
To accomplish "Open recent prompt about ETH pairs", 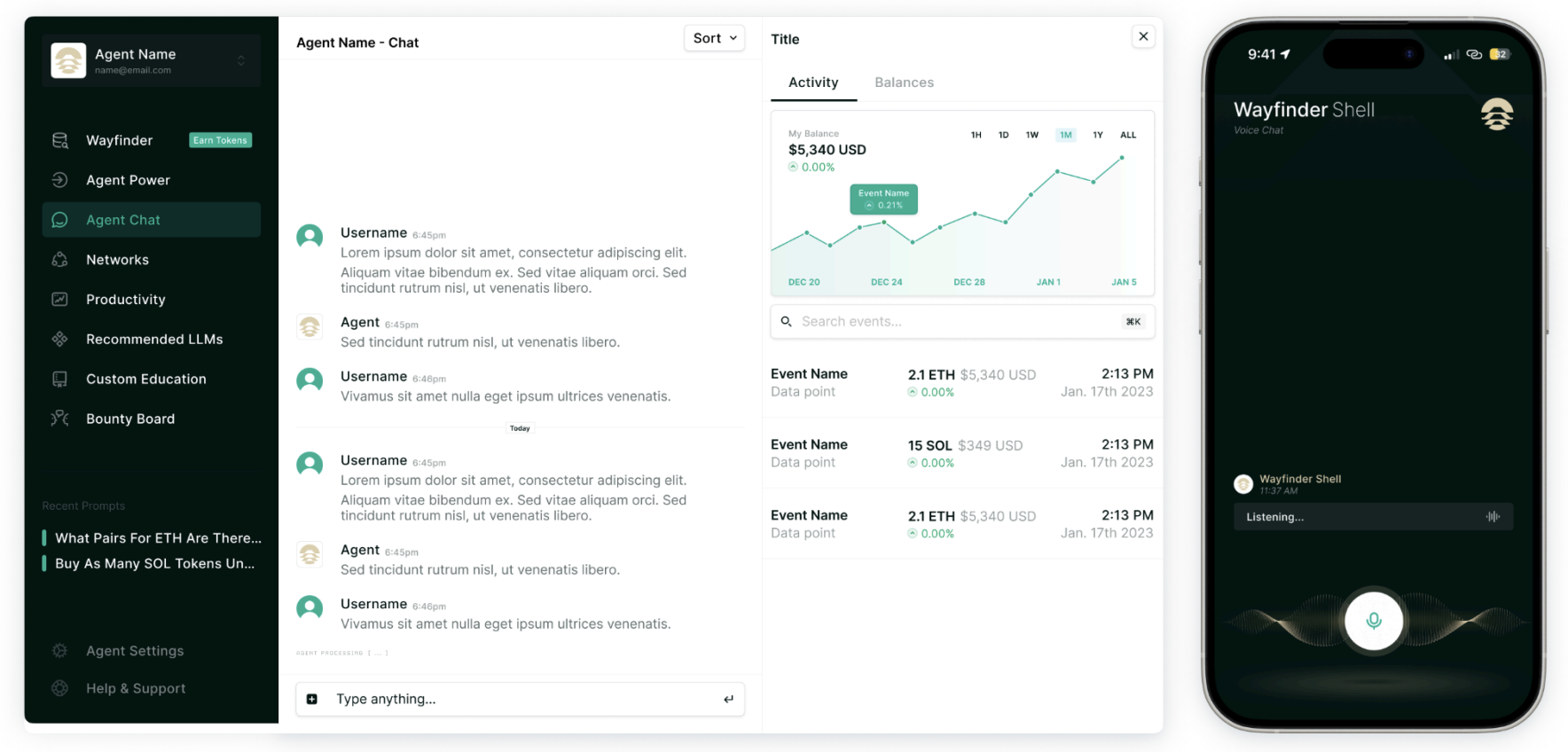I will [158, 538].
